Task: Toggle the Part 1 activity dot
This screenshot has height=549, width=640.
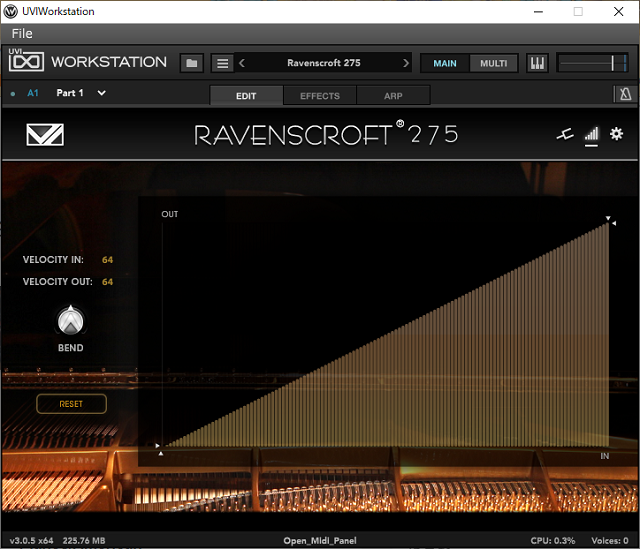Action: coord(13,94)
